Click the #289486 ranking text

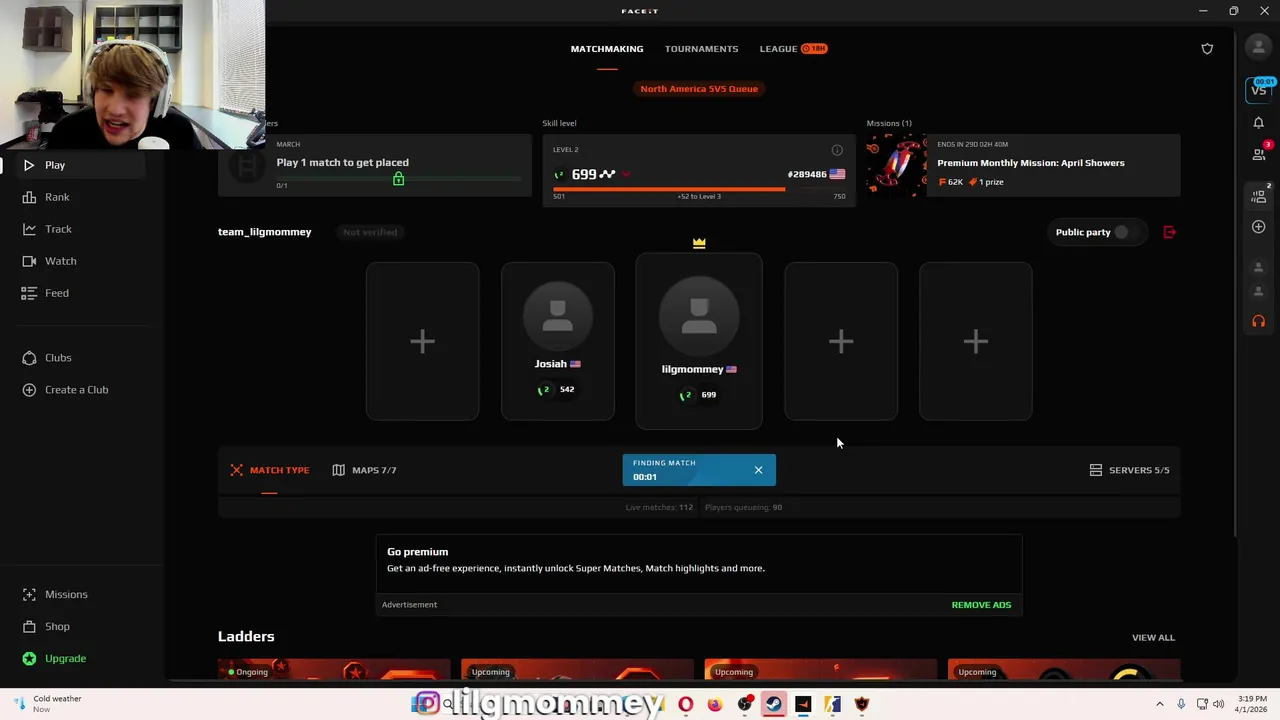coord(807,174)
